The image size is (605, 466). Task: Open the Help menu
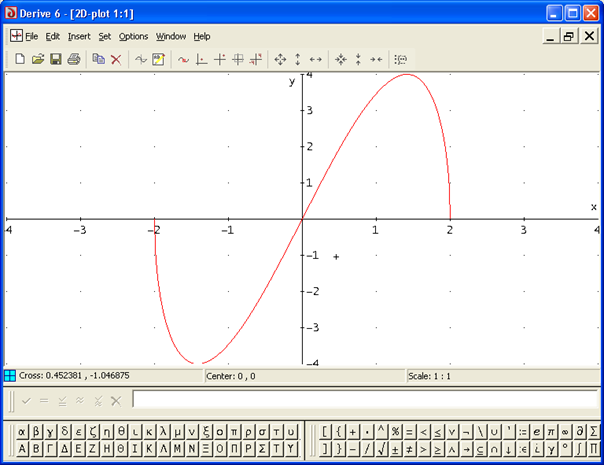coord(202,36)
